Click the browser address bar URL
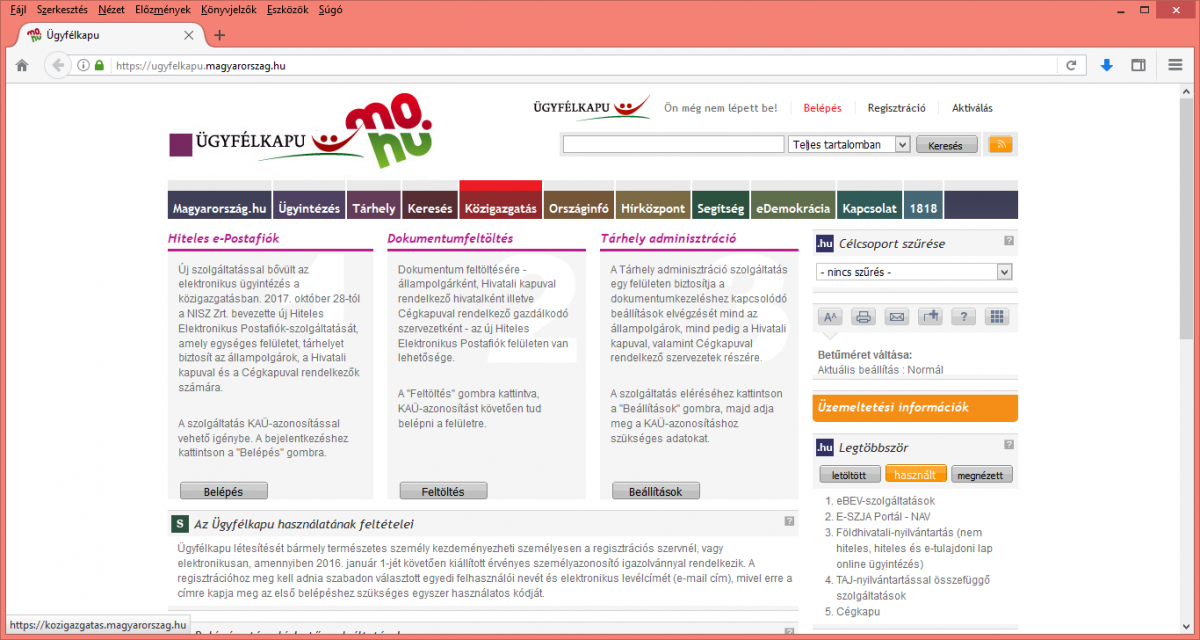Screen dimensions: 1200x640 201,66
